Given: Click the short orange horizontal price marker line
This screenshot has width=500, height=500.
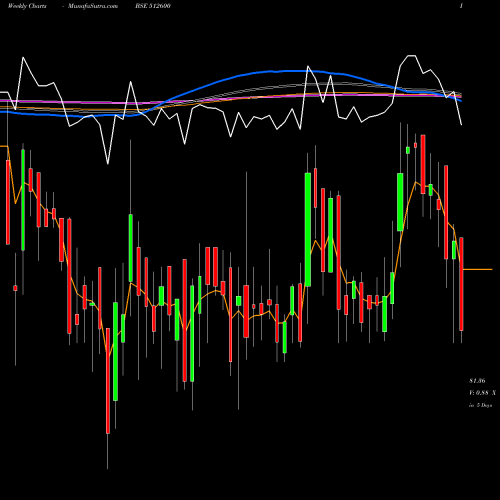Looking at the screenshot, I should pos(478,269).
